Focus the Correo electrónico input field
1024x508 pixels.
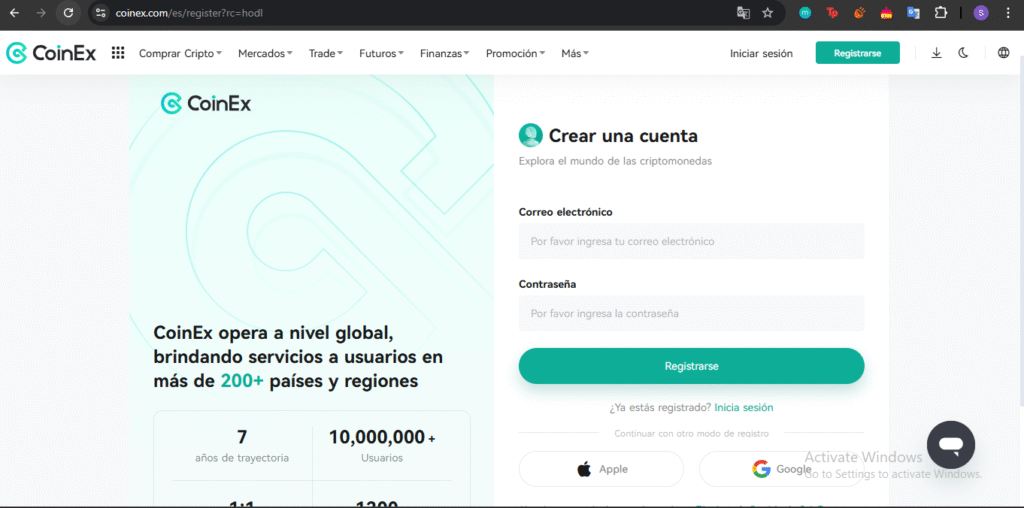pyautogui.click(x=692, y=241)
